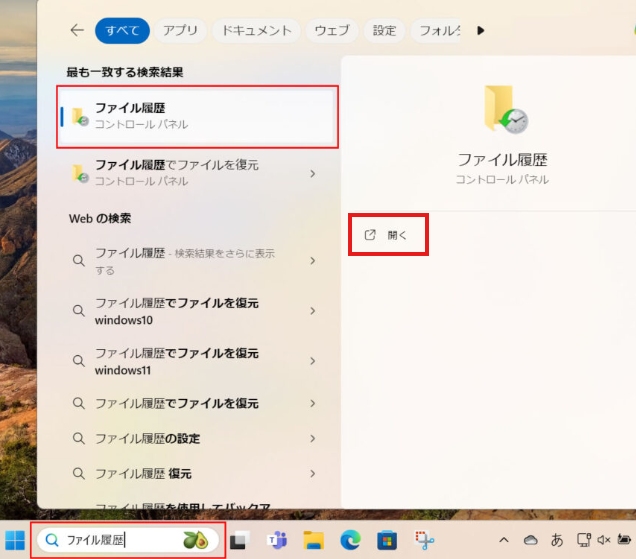Switch to the アプリ filter tab
This screenshot has height=559, width=636.
pyautogui.click(x=180, y=30)
